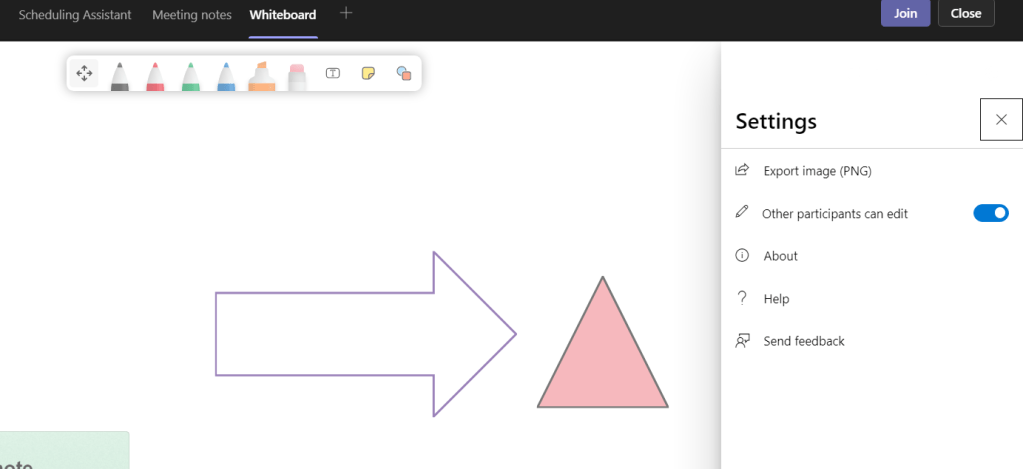Export whiteboard as PNG image
The height and width of the screenshot is (469, 1023).
coord(817,171)
